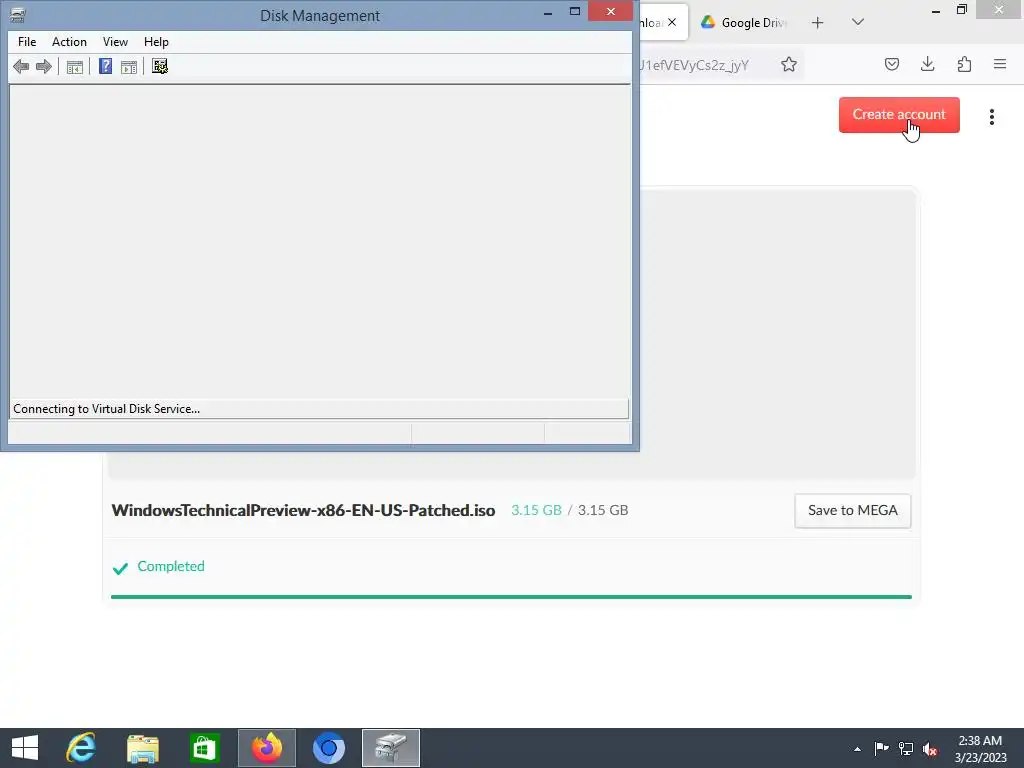Open the Action Center flag icon

pyautogui.click(x=881, y=748)
